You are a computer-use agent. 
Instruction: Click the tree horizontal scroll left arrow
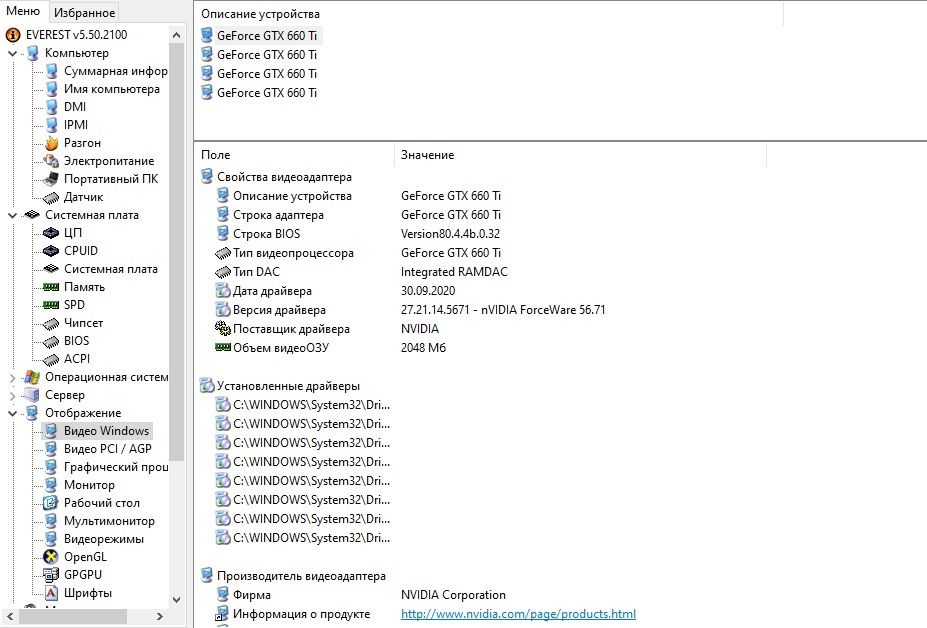(10, 616)
